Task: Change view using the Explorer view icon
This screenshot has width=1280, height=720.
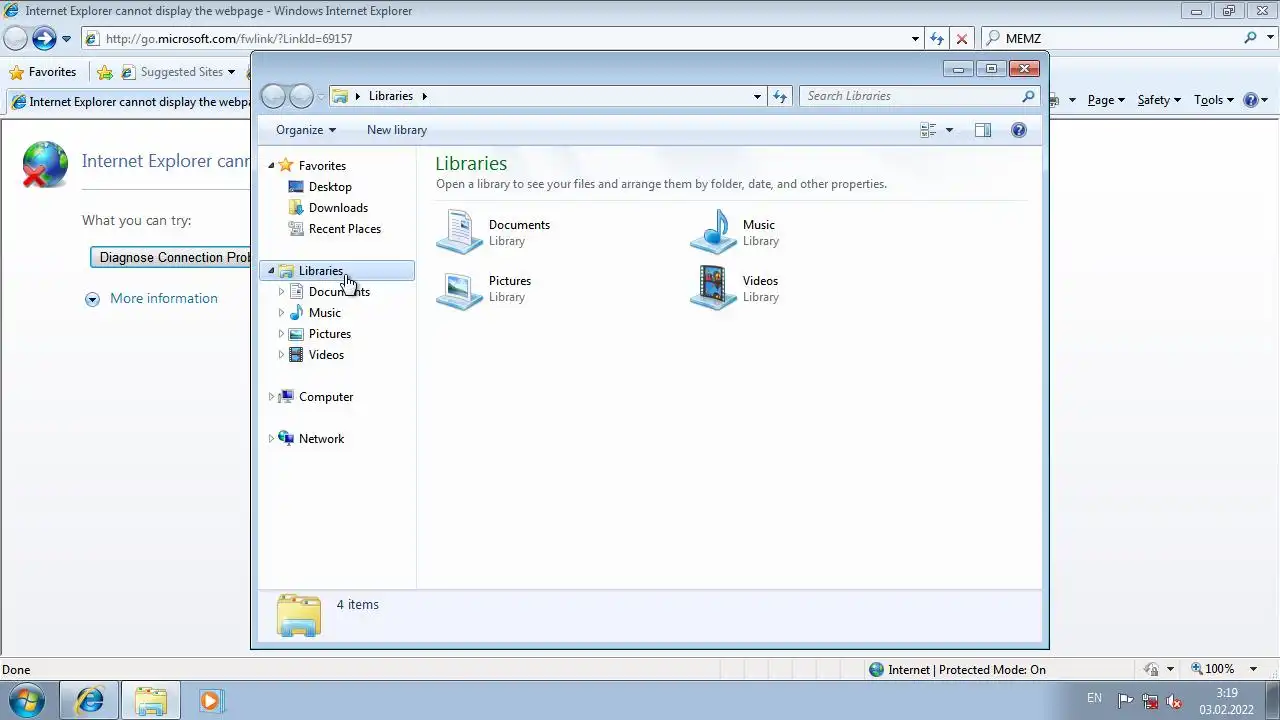Action: coord(928,130)
